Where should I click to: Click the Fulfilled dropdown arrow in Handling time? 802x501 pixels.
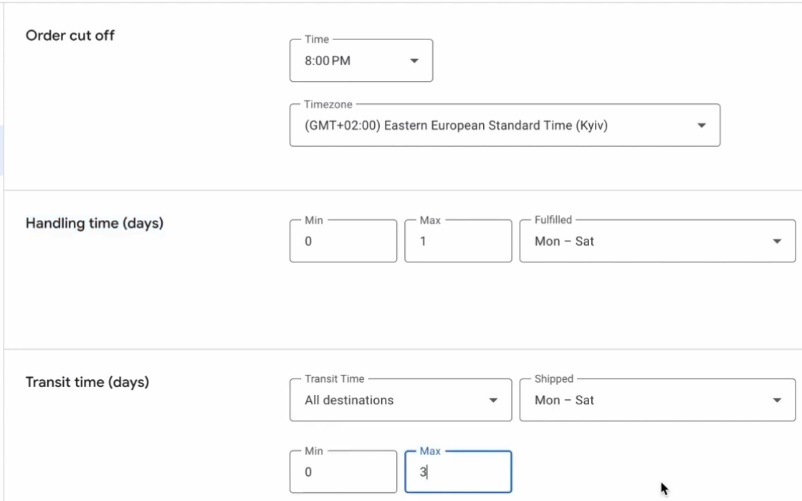click(777, 242)
